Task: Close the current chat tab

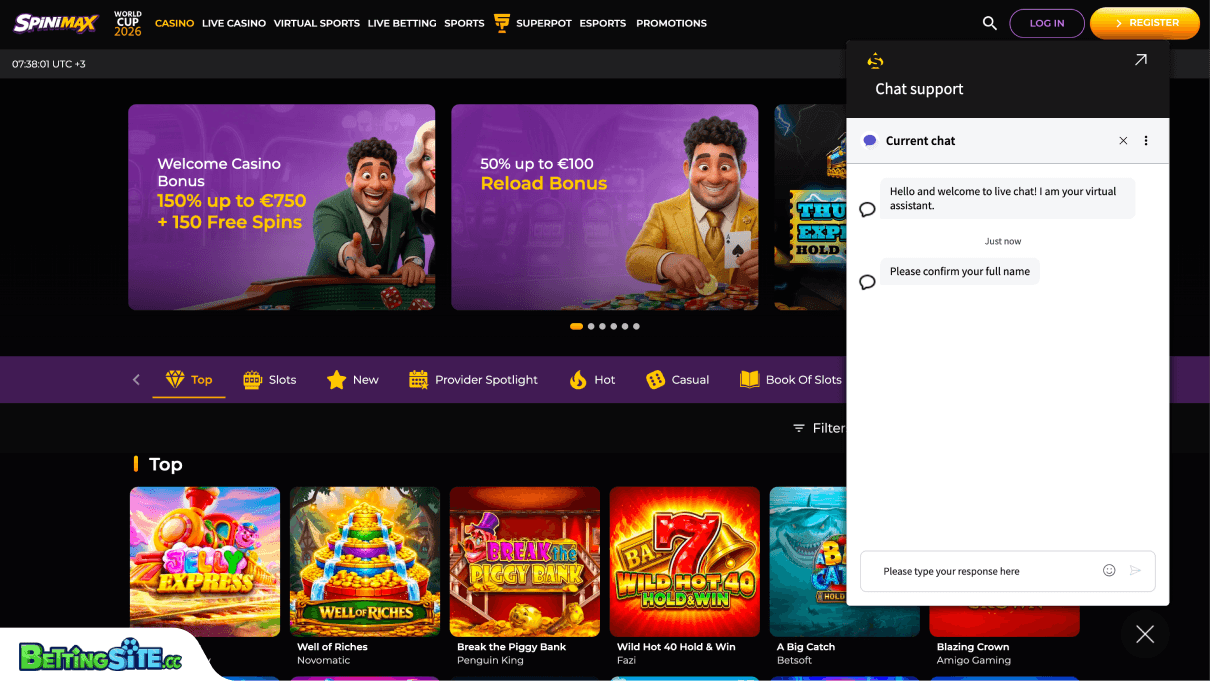Action: pos(1123,141)
